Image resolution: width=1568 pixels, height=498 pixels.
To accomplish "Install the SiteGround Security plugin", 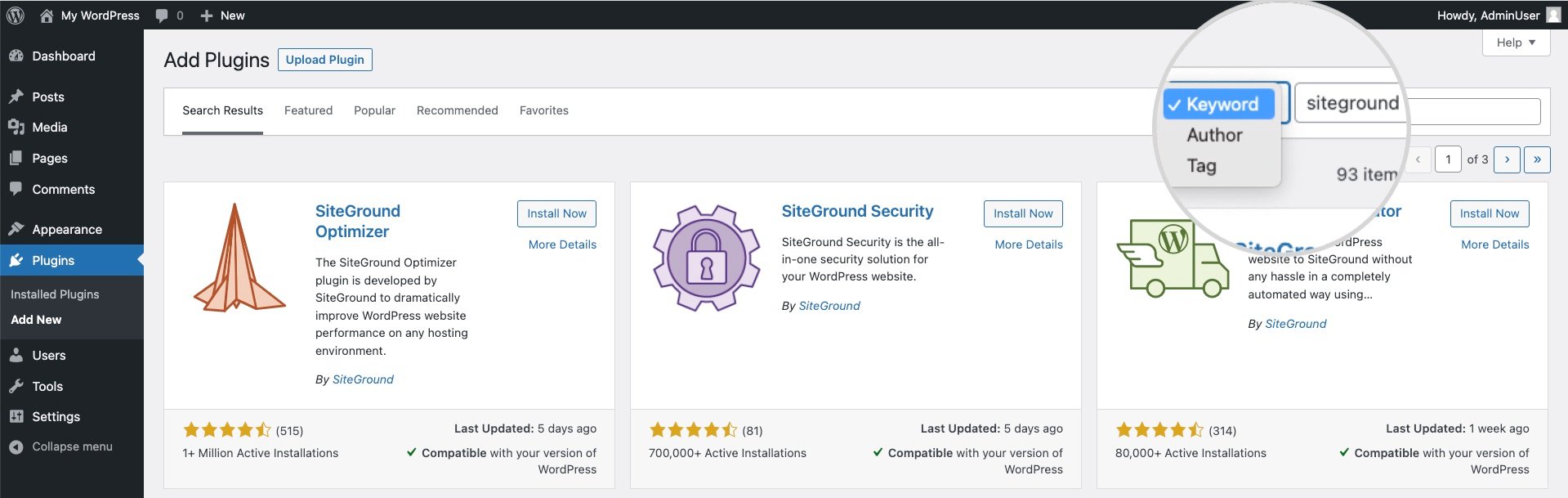I will point(1023,213).
